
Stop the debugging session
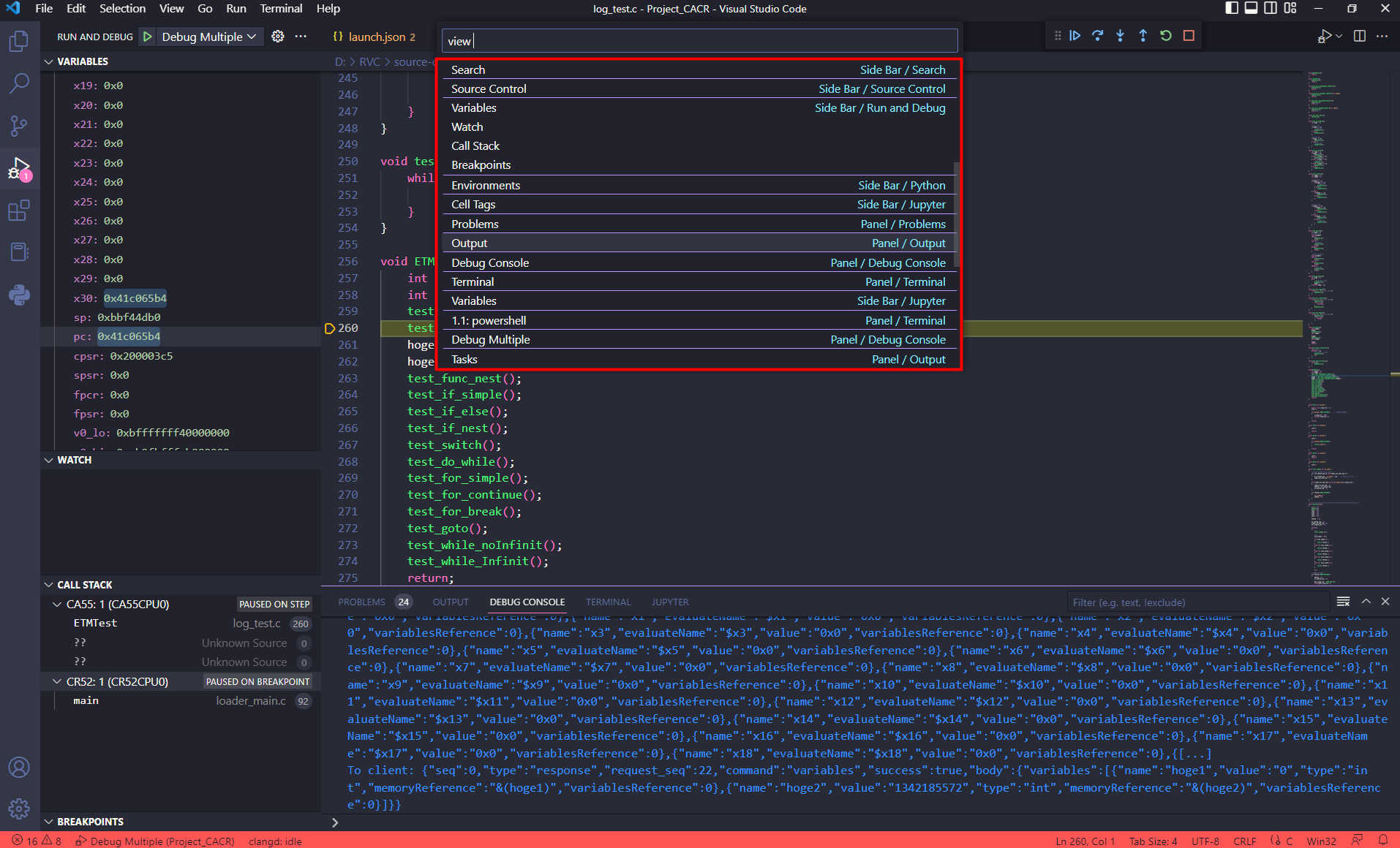coord(1189,36)
